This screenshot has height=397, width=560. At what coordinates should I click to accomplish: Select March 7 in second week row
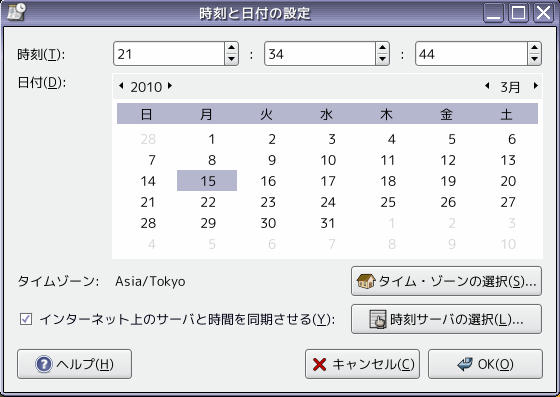click(x=152, y=160)
